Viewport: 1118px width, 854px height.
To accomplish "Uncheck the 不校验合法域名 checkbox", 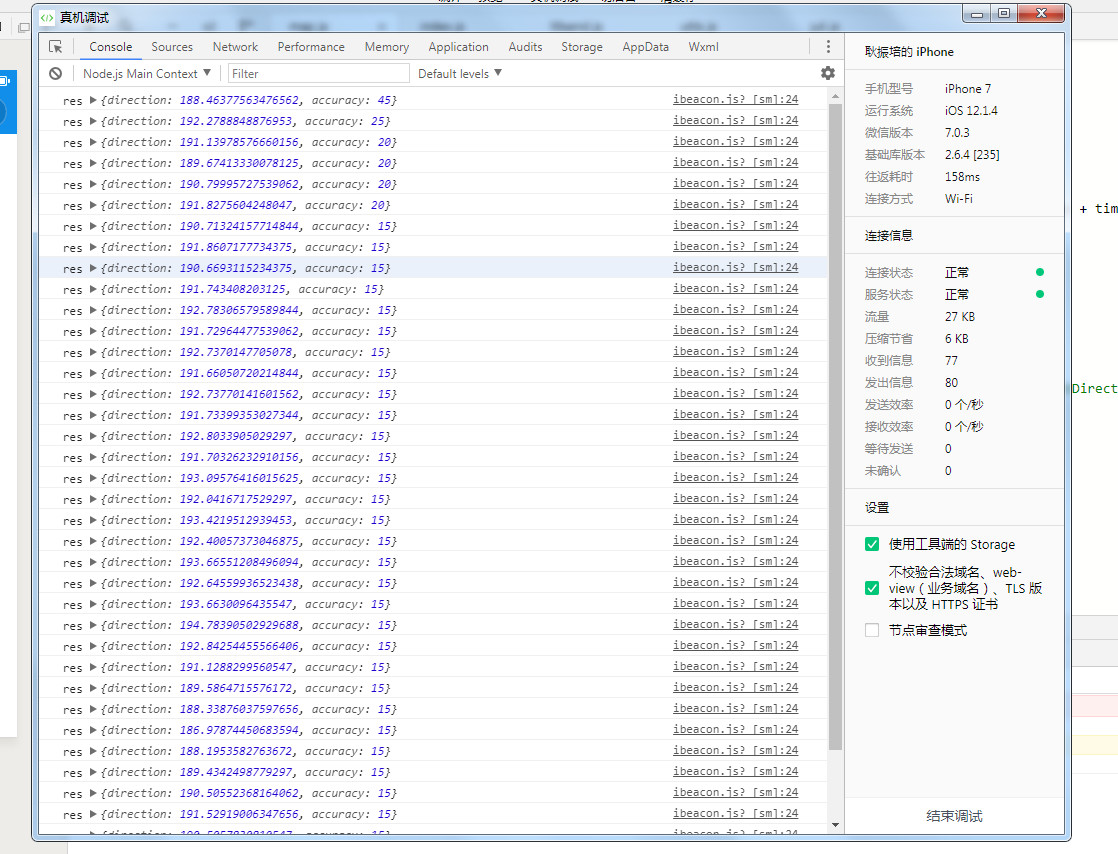I will tap(872, 588).
